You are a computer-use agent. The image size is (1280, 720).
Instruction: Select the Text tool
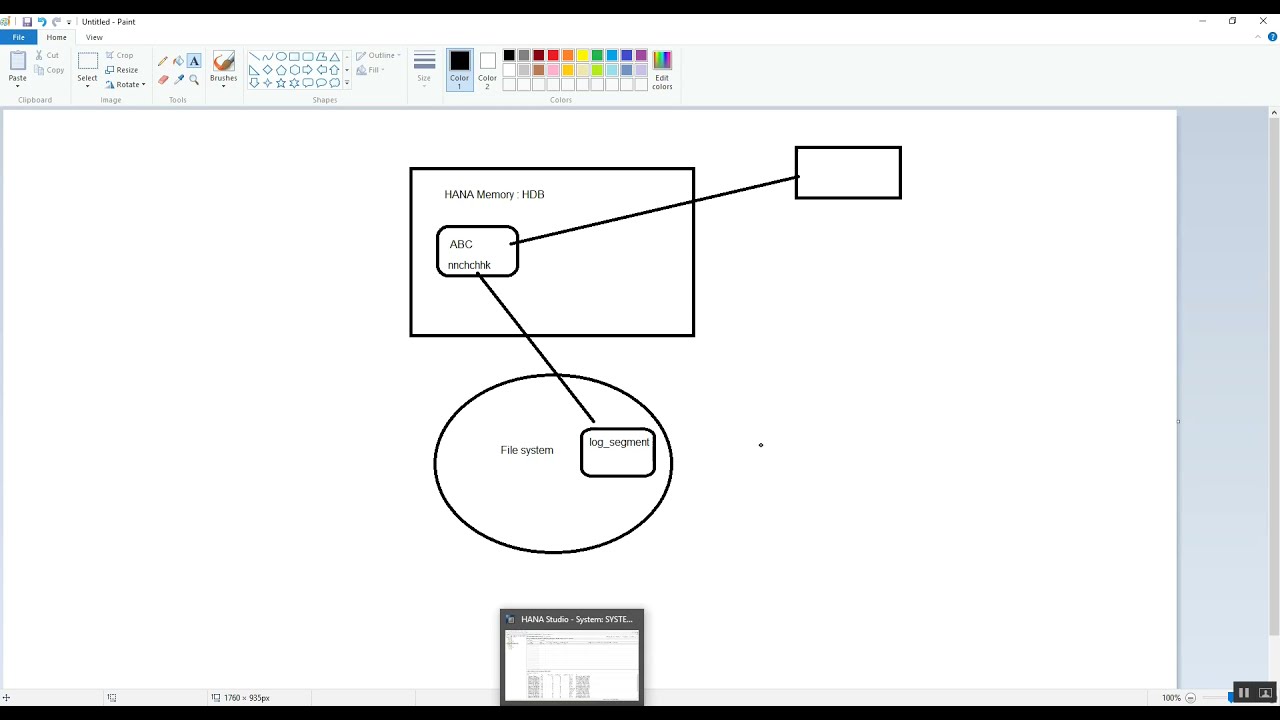tap(194, 61)
